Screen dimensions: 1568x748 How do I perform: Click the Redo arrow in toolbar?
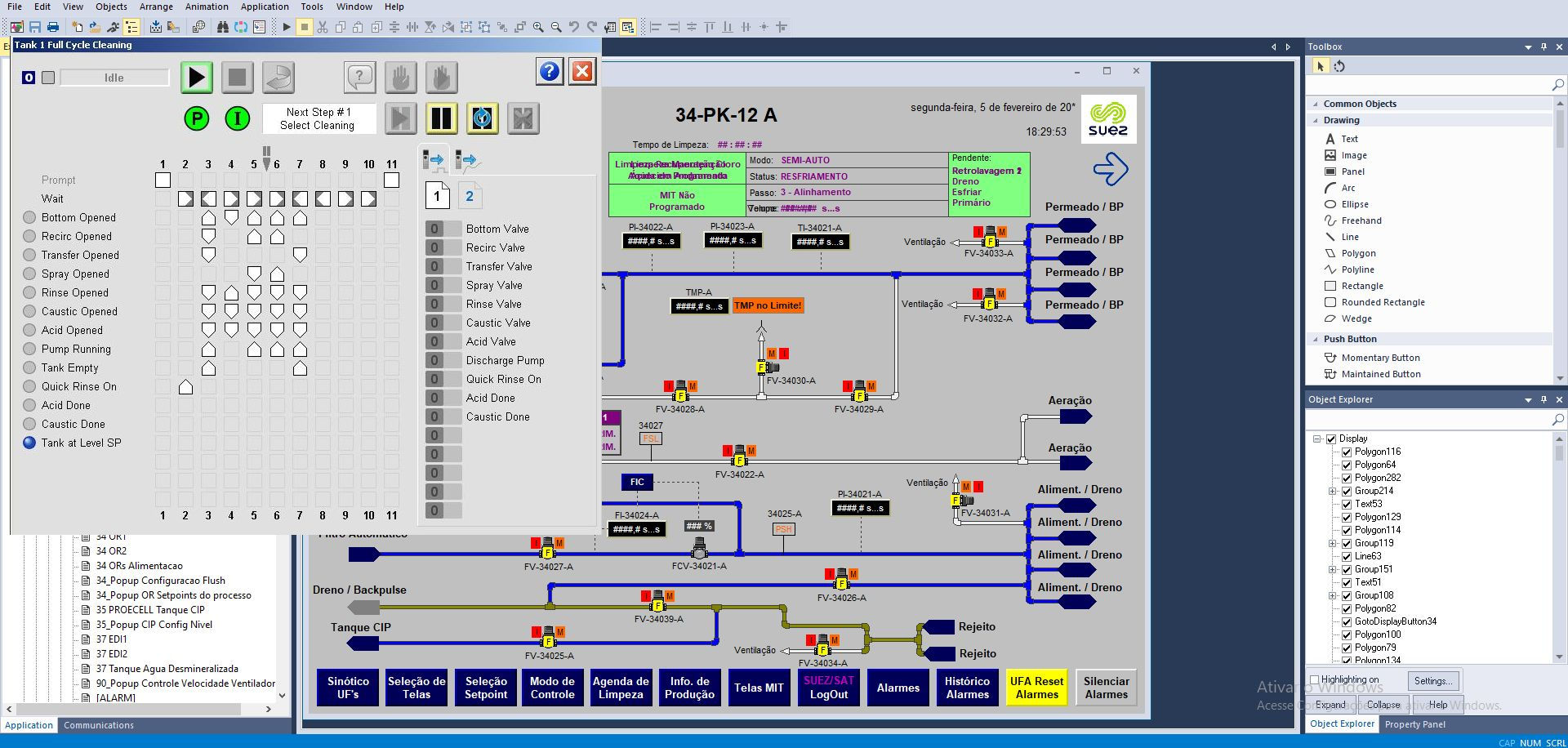(x=592, y=27)
